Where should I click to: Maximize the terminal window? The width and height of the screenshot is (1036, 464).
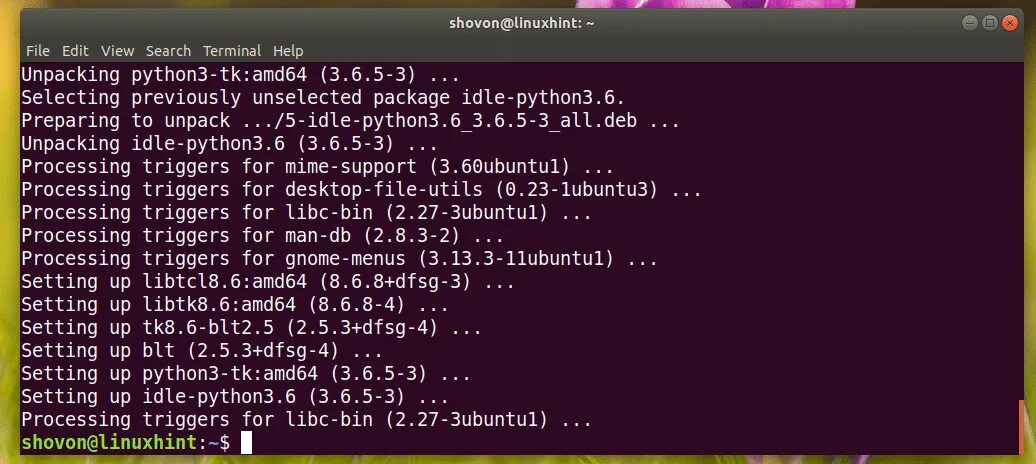click(x=989, y=23)
